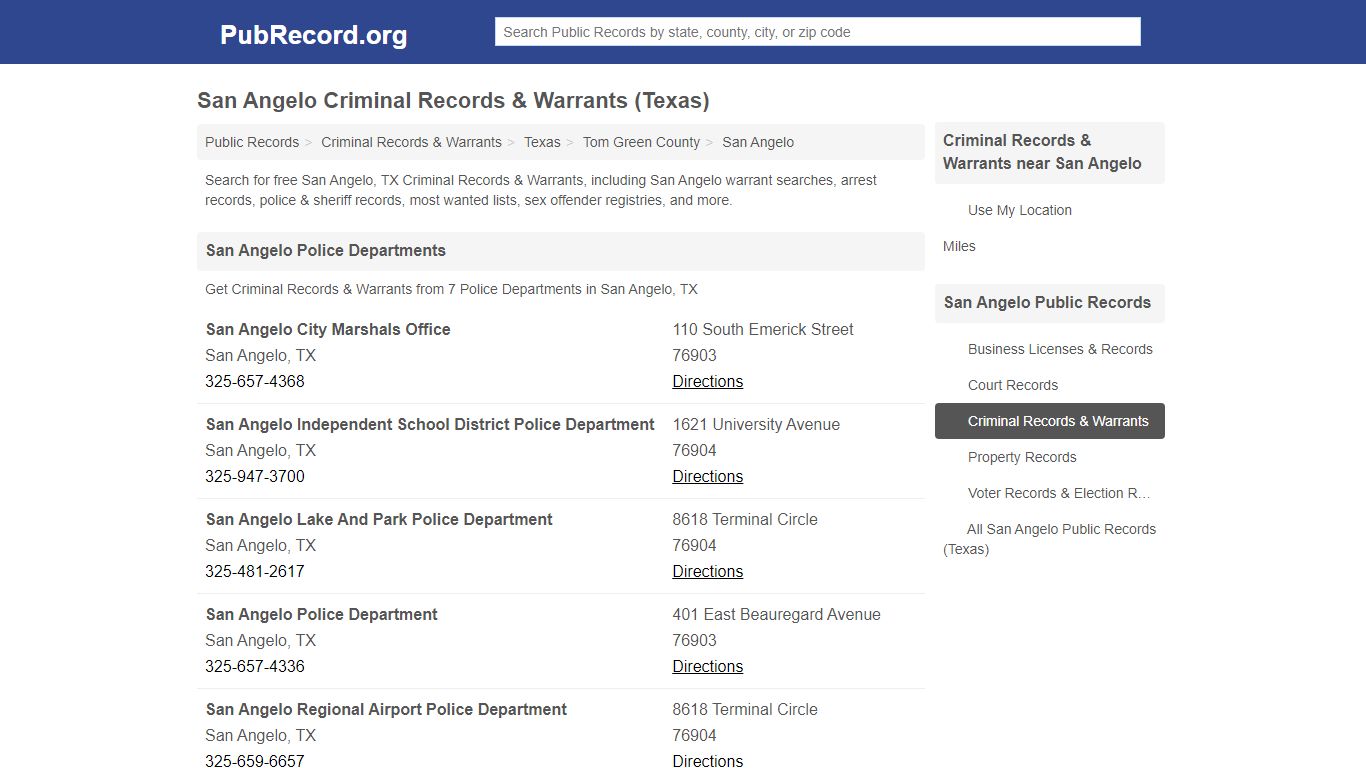Call 325-659-6657 phone number
Image resolution: width=1366 pixels, height=768 pixels.
255,761
